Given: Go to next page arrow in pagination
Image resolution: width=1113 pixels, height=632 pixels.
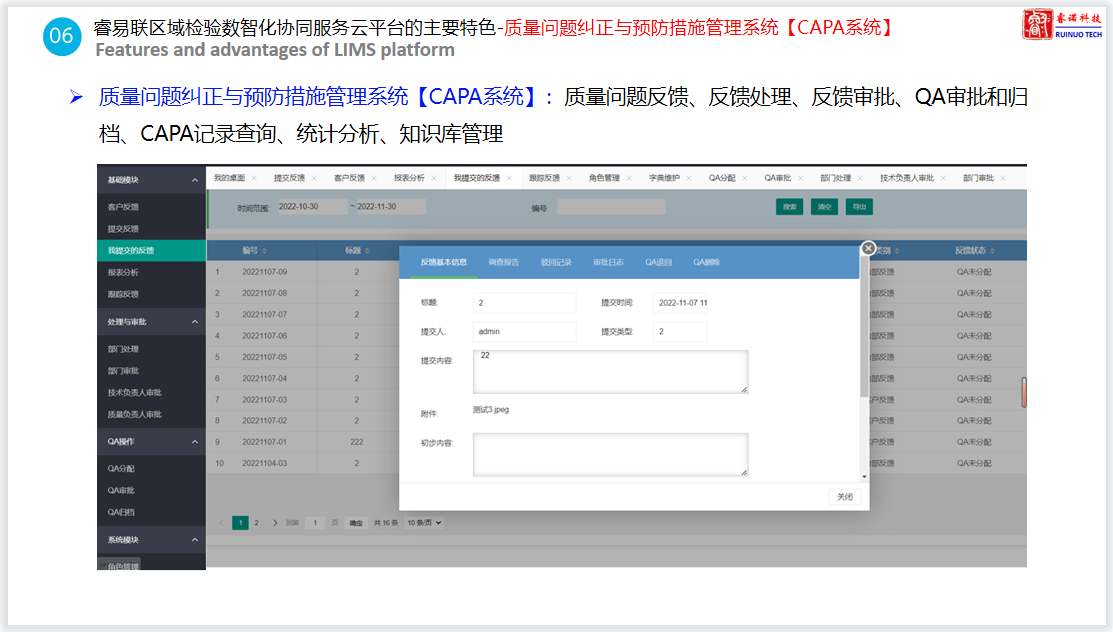Looking at the screenshot, I should click(273, 523).
